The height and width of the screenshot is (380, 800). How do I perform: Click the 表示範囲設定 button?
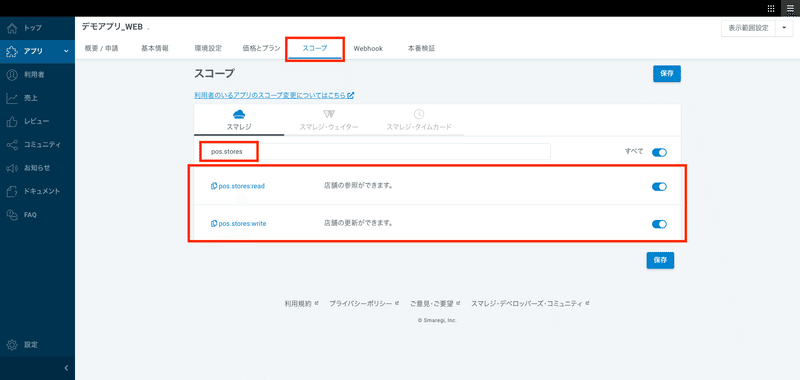[x=748, y=29]
